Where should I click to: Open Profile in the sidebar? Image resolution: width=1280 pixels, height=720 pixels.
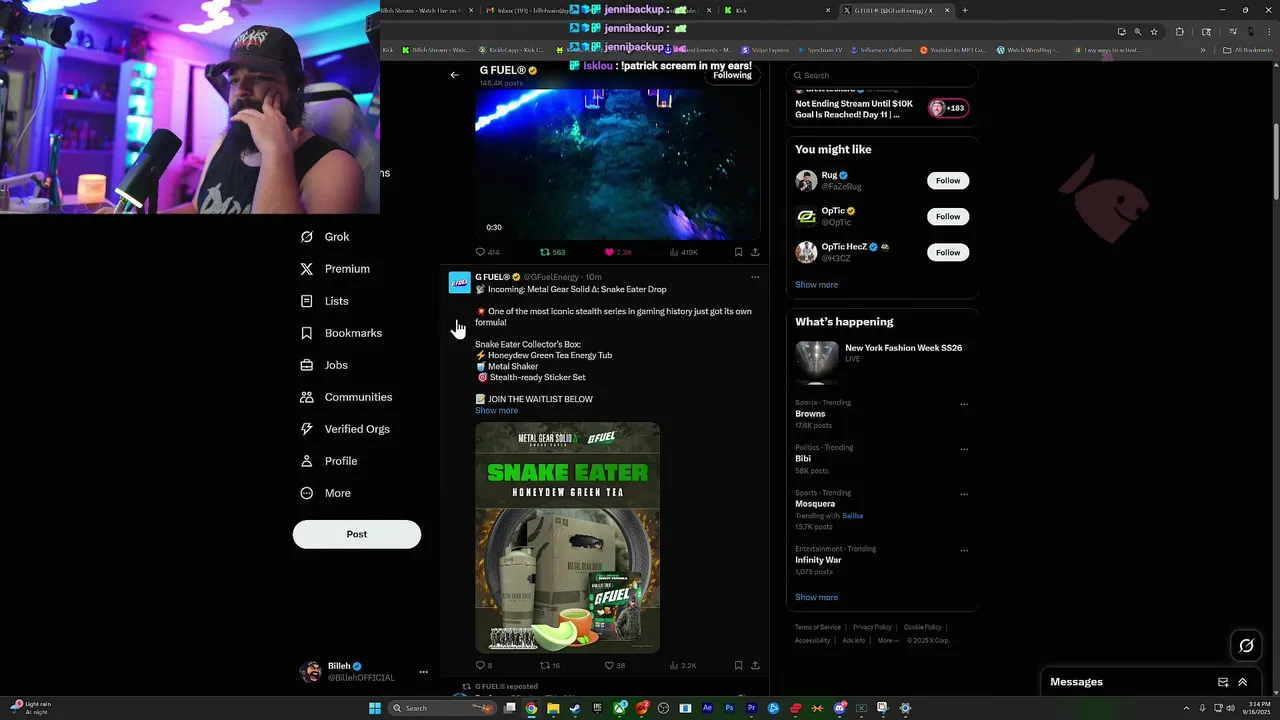tap(328, 461)
